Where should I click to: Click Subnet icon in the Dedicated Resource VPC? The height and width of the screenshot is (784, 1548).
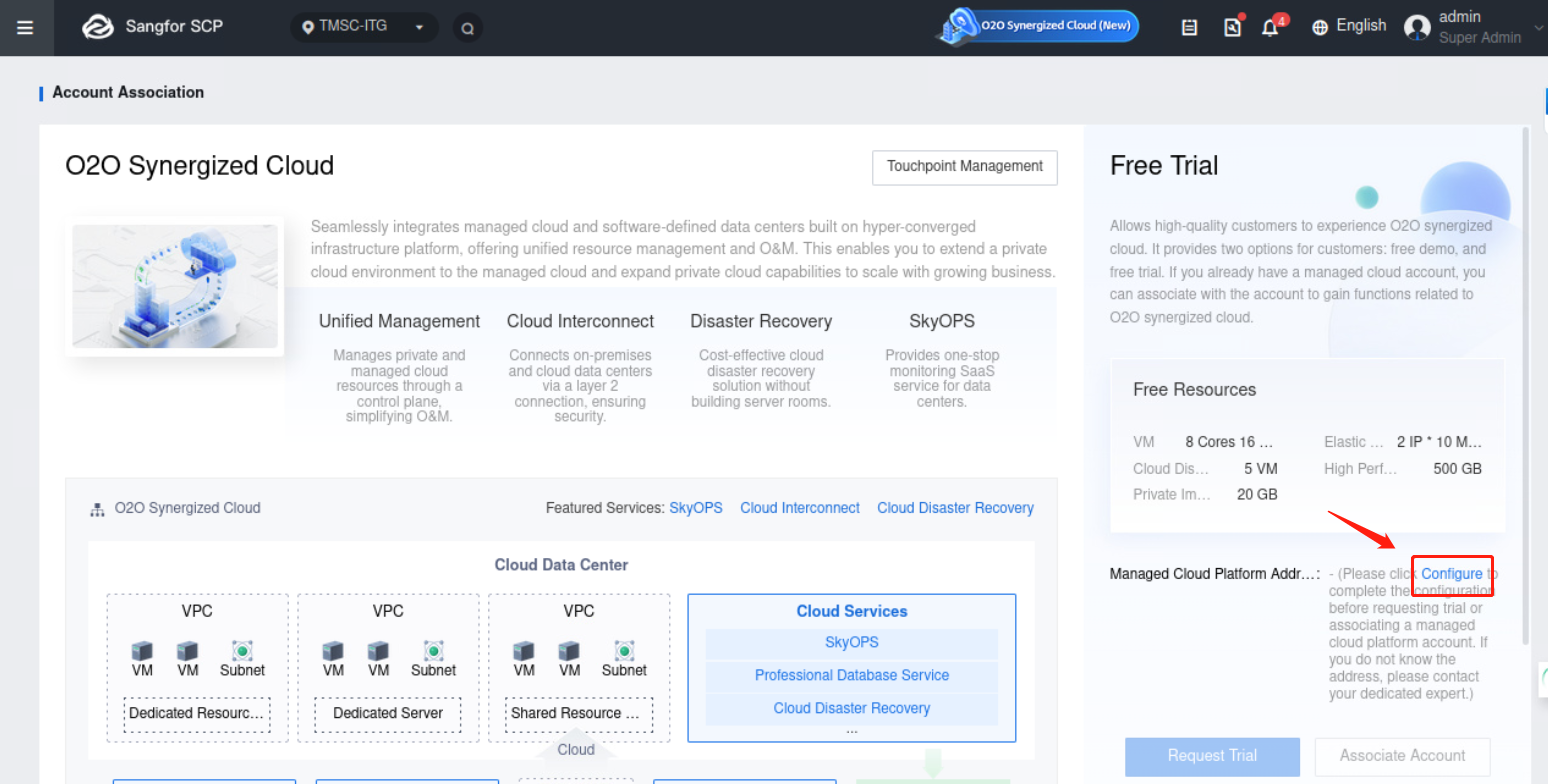coord(242,652)
